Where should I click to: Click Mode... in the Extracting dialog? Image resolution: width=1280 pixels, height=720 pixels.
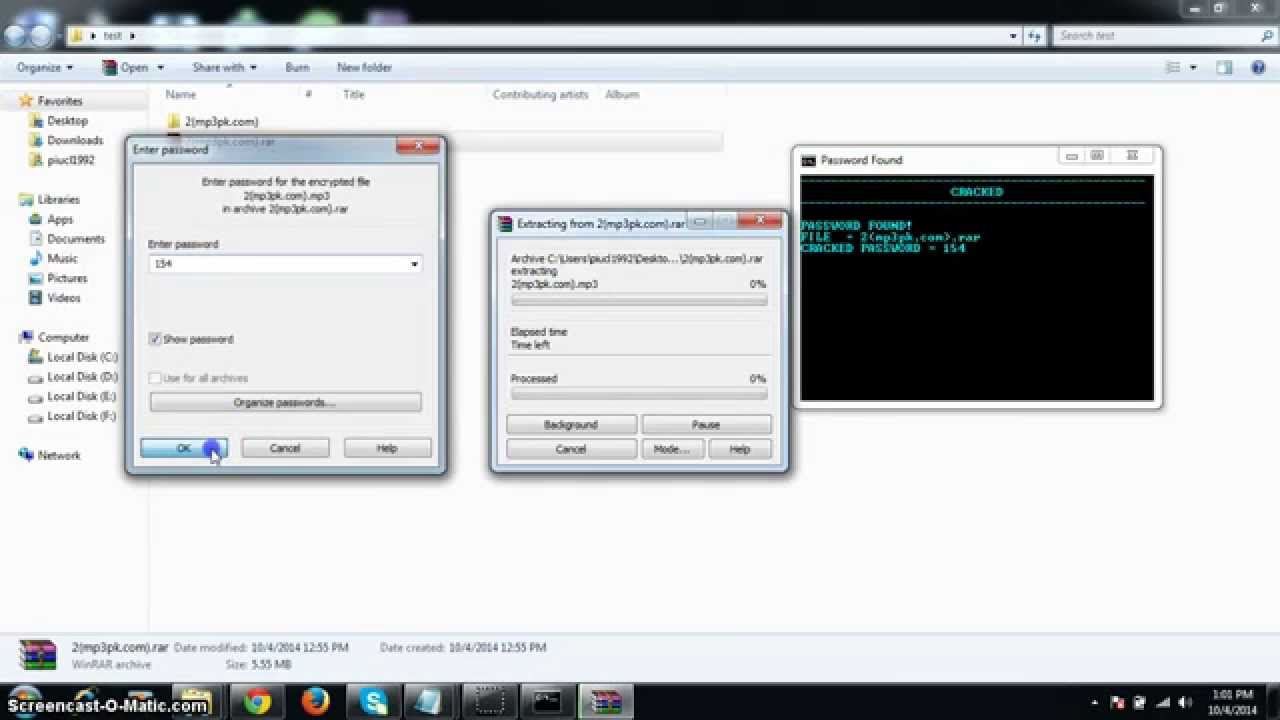[x=671, y=449]
